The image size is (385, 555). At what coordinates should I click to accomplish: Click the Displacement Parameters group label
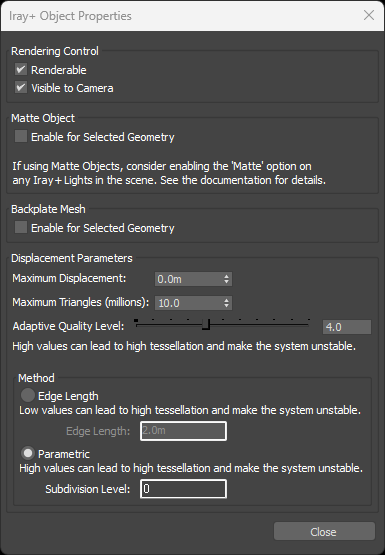(x=72, y=258)
